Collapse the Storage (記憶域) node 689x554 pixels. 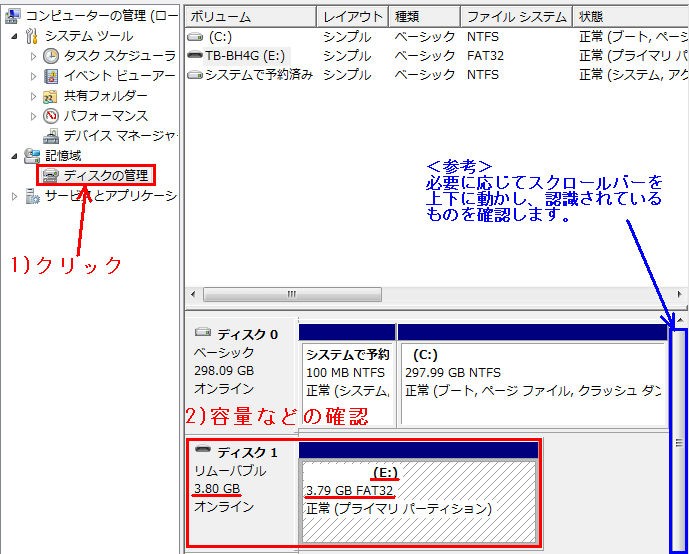tap(14, 156)
